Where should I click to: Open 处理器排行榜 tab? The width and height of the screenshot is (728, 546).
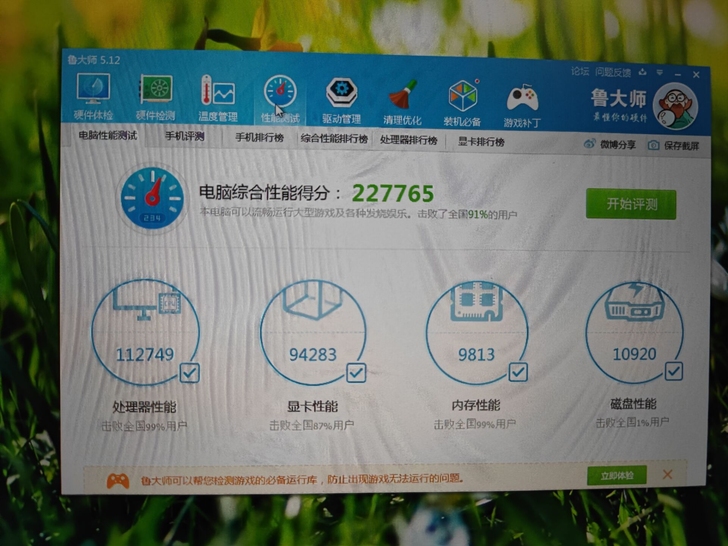point(409,140)
